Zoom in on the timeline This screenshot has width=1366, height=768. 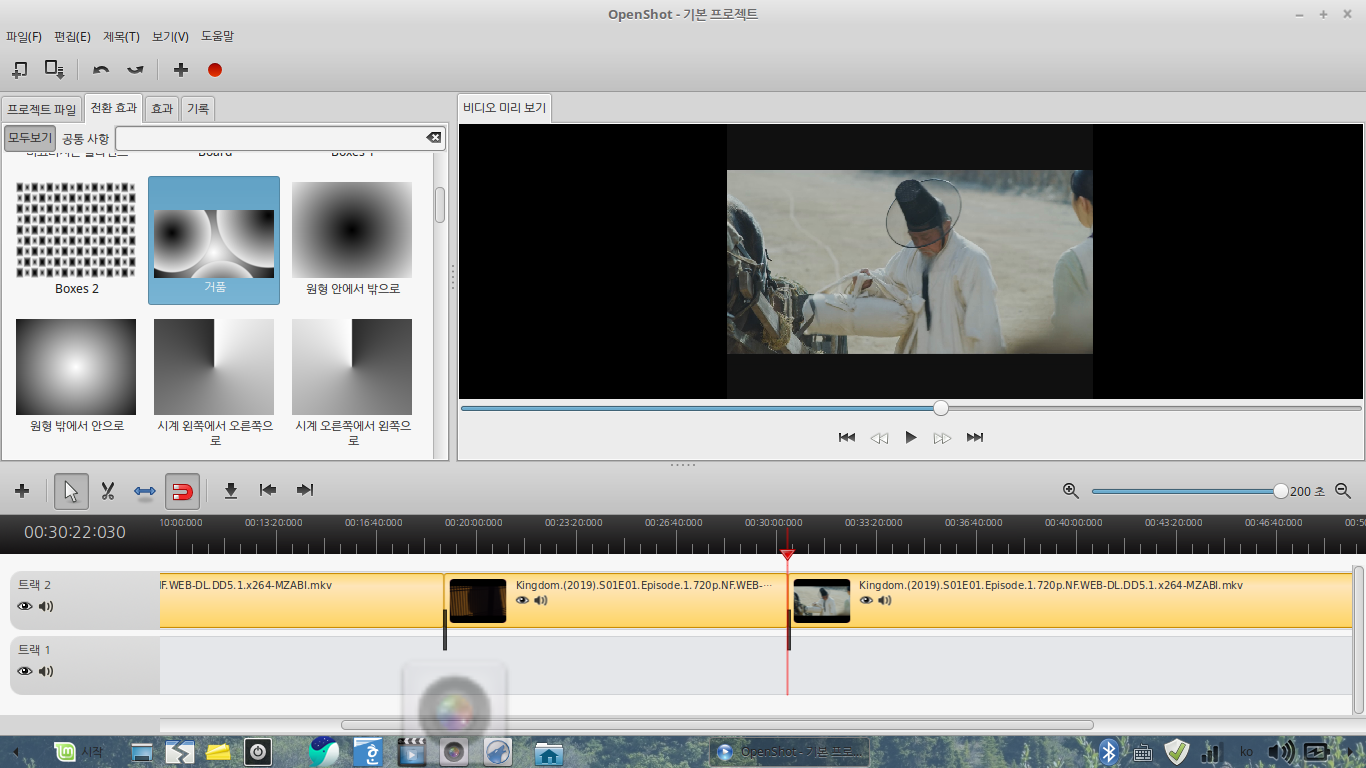(1071, 490)
